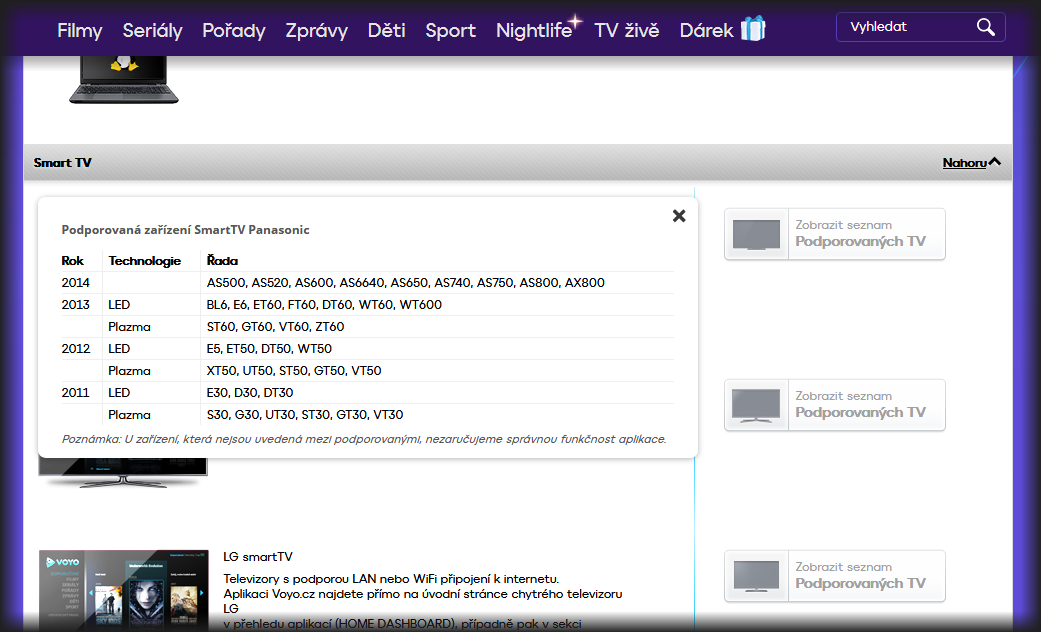The width and height of the screenshot is (1041, 632).
Task: Click the E5, ET50, DT50, WT50 row
Action: (x=269, y=349)
